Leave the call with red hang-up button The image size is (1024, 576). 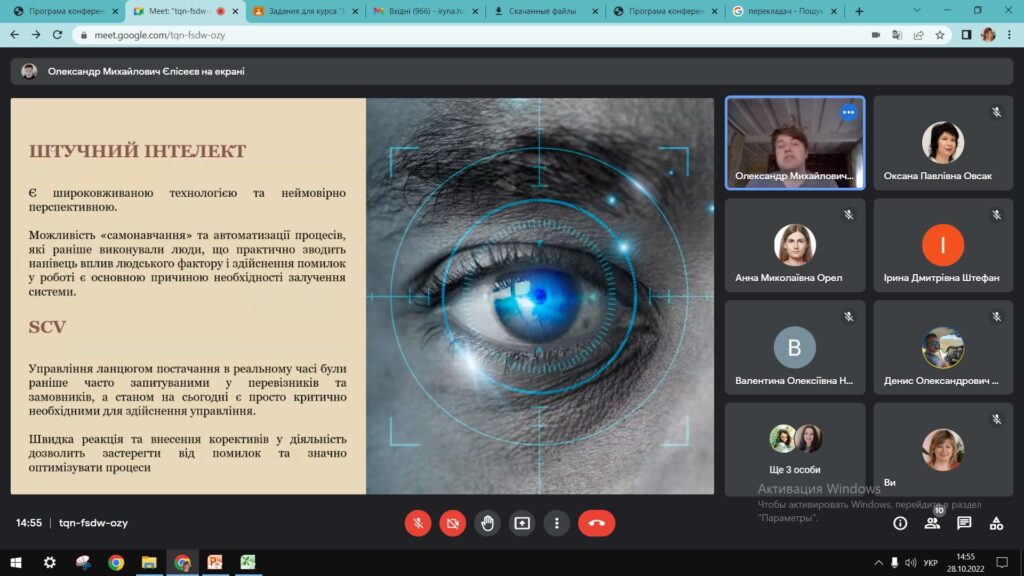597,523
